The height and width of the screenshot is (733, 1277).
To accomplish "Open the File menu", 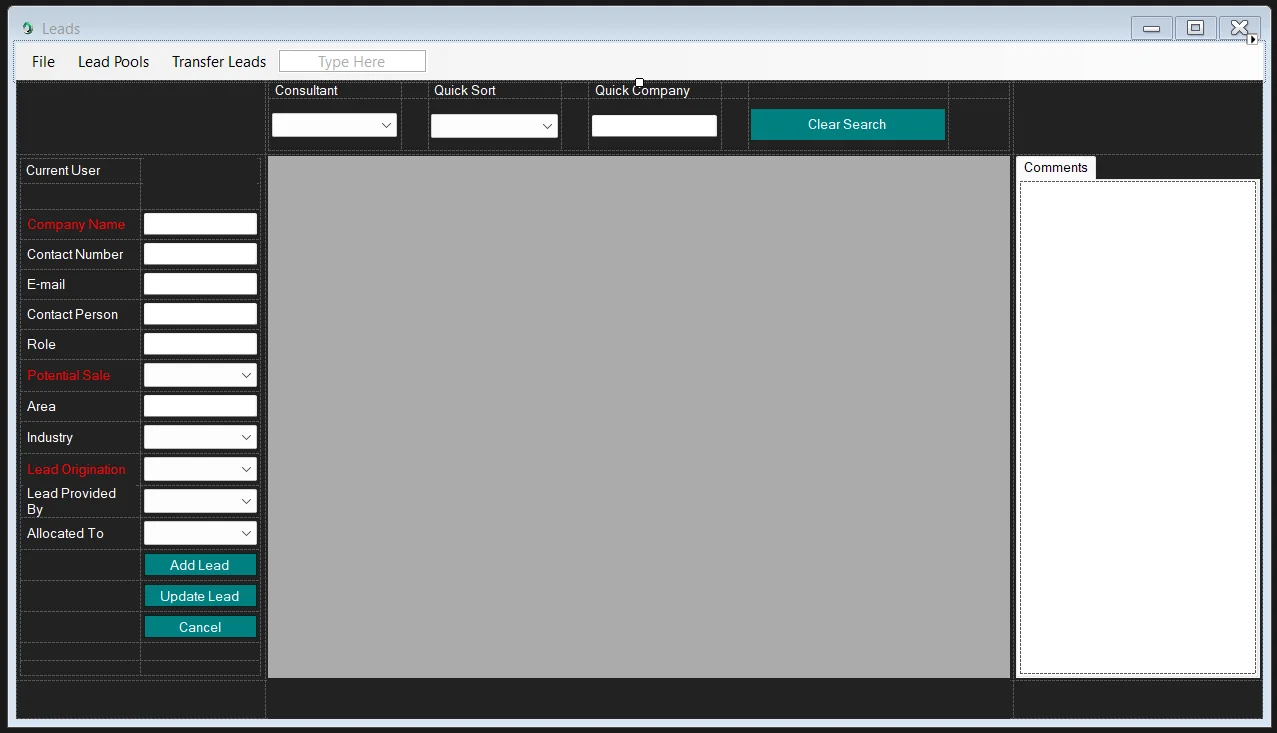I will (x=42, y=61).
